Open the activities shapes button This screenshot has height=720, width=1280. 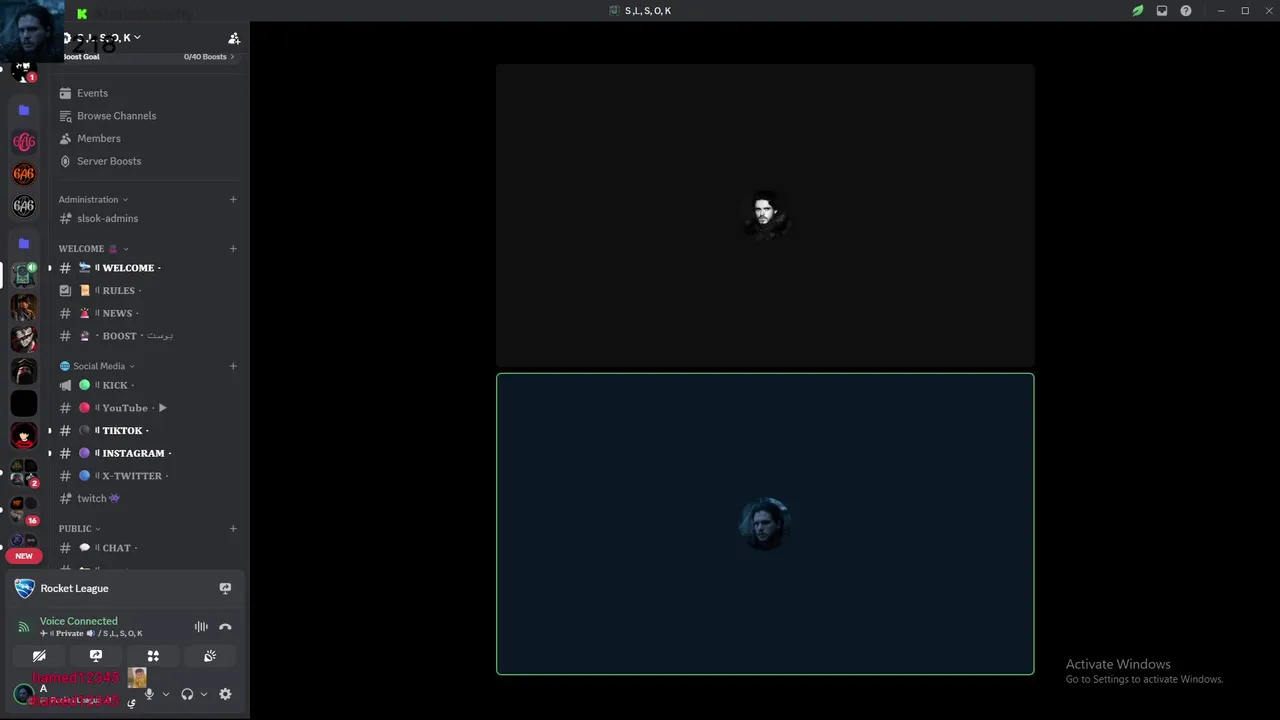pos(153,656)
